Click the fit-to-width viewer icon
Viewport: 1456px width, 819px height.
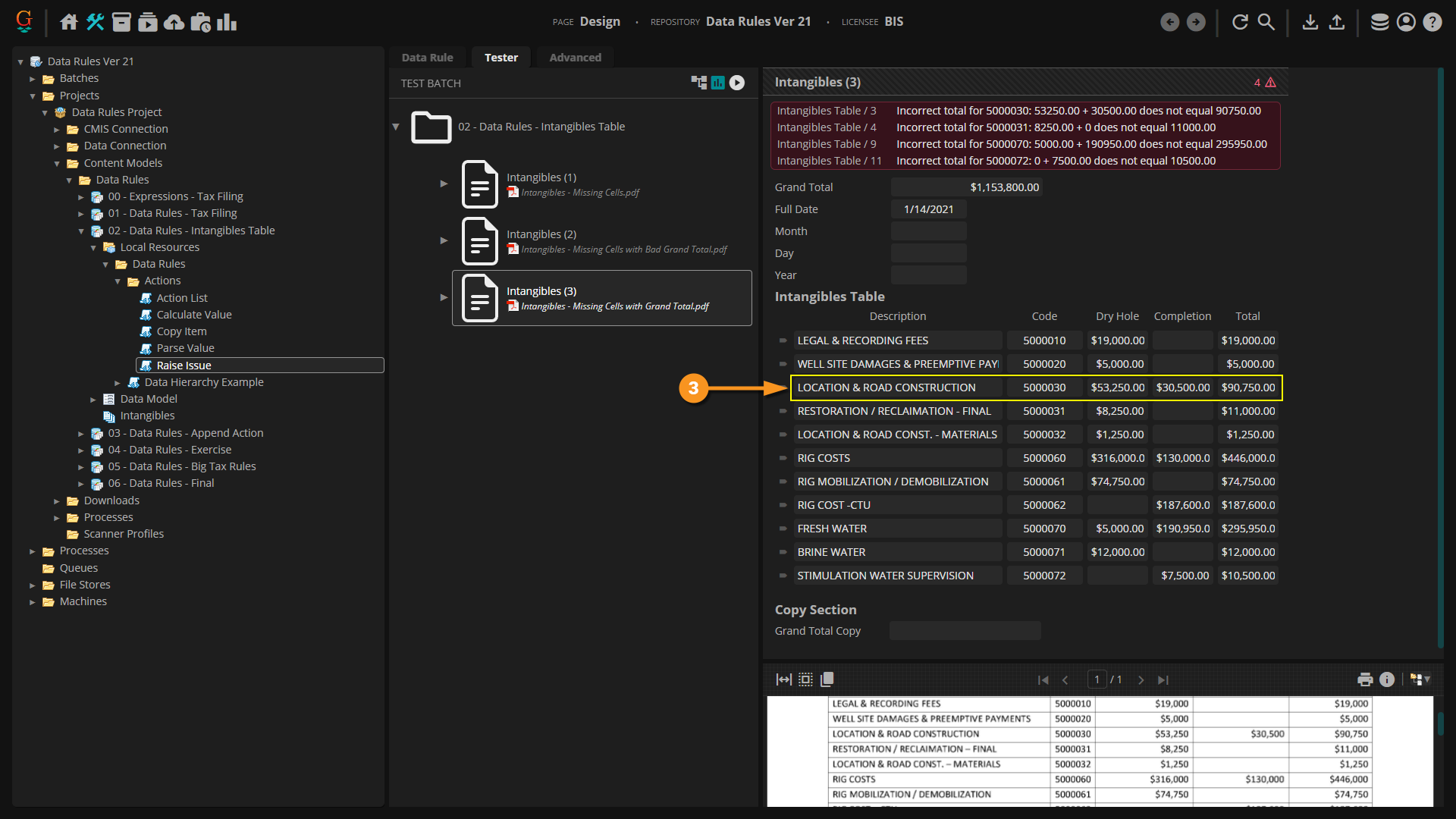(783, 679)
